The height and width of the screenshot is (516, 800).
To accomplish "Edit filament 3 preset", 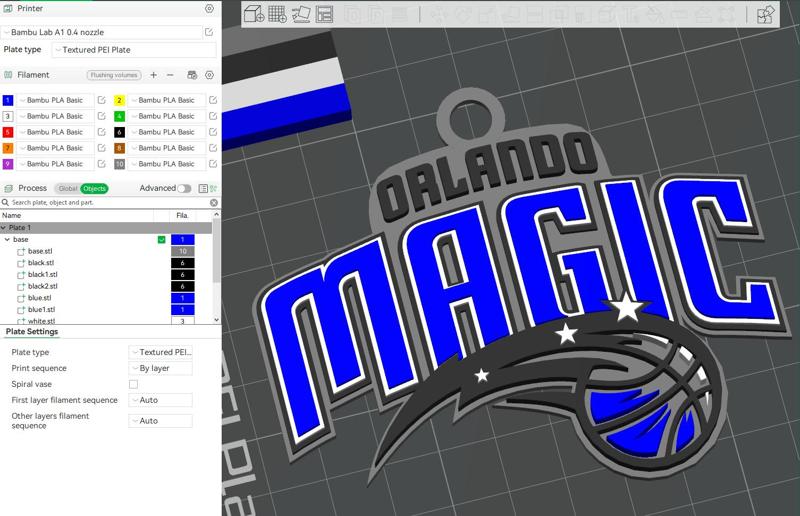I will point(102,116).
